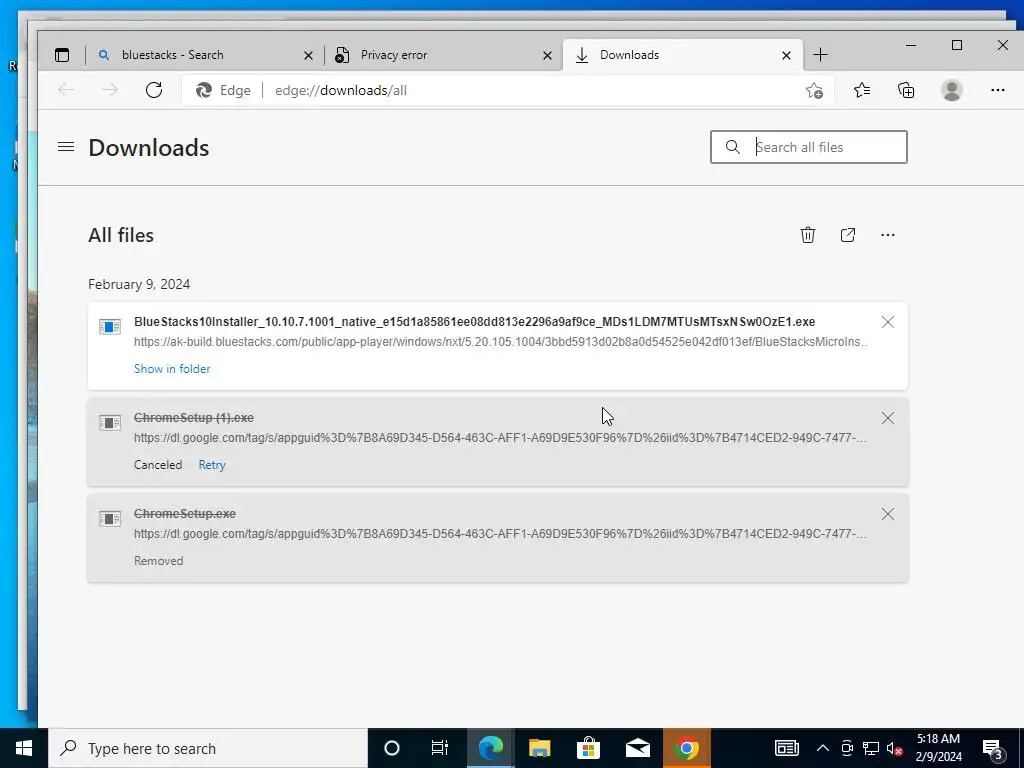This screenshot has height=768, width=1024.
Task: Open a new tab with plus button
Action: point(820,55)
